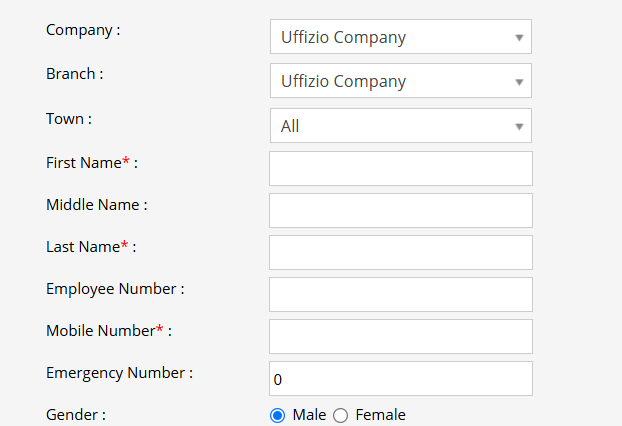Click the First Name label
Image resolution: width=622 pixels, height=426 pixels.
tap(84, 162)
